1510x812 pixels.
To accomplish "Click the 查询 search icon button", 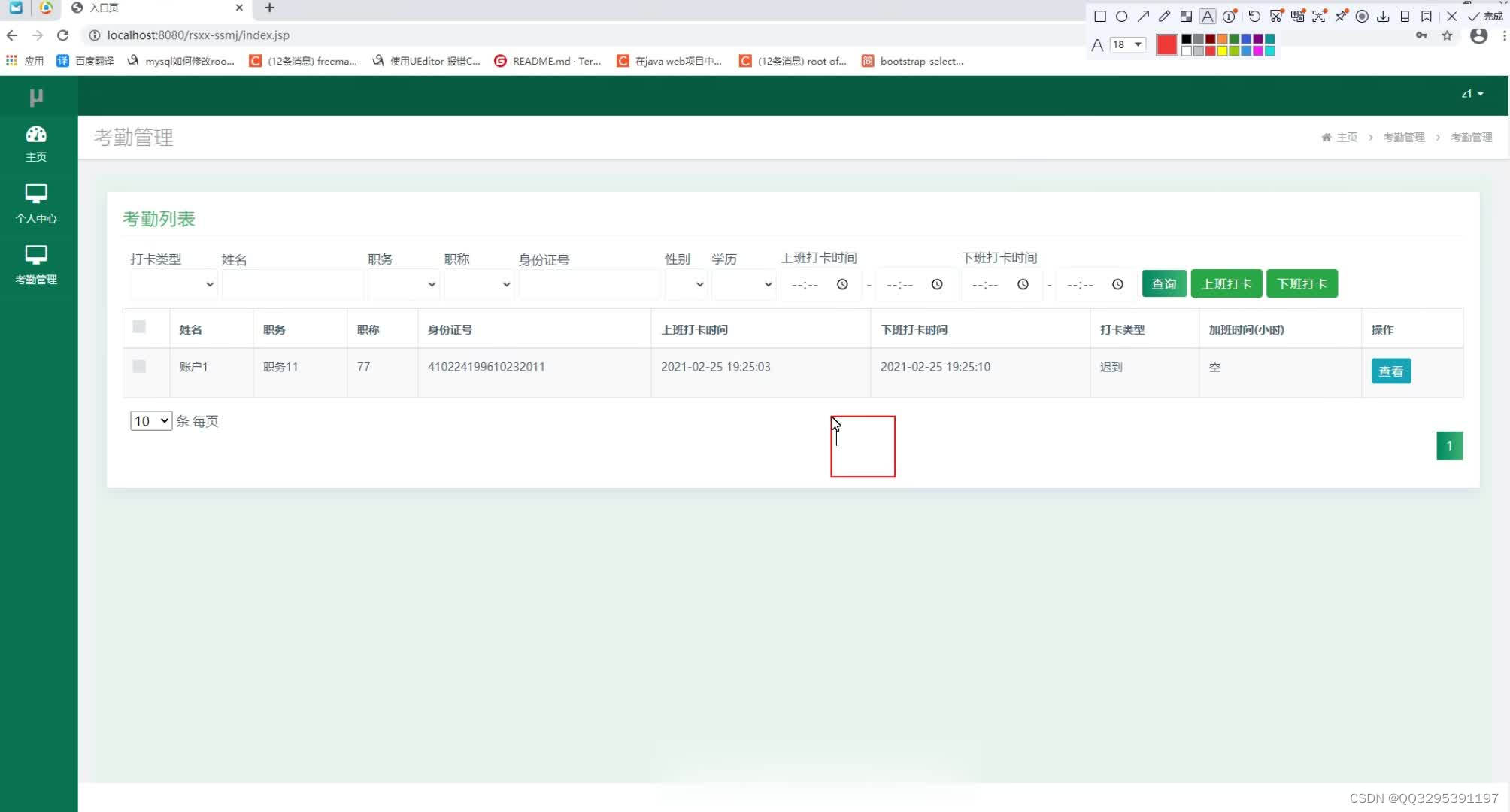I will (x=1163, y=284).
